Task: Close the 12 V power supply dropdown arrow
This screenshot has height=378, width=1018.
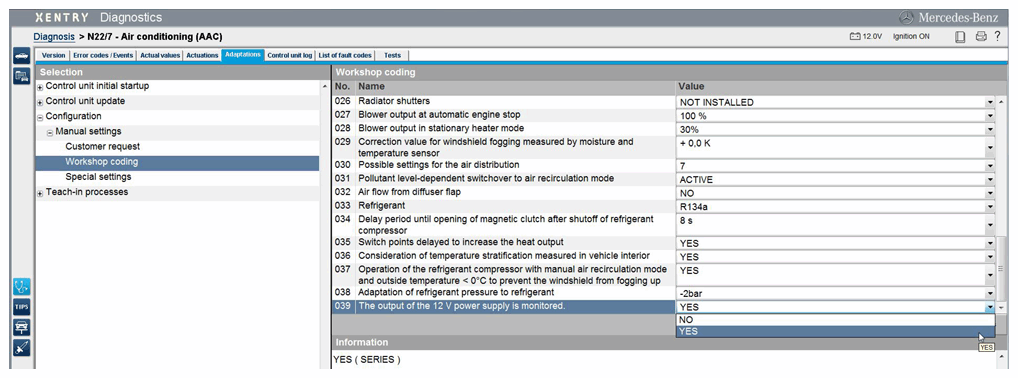Action: tap(989, 307)
